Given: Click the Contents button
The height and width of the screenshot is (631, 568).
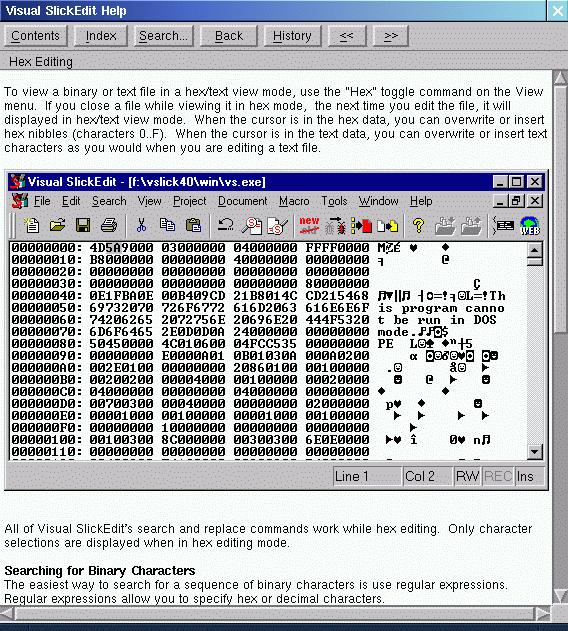Looking at the screenshot, I should pyautogui.click(x=35, y=36).
